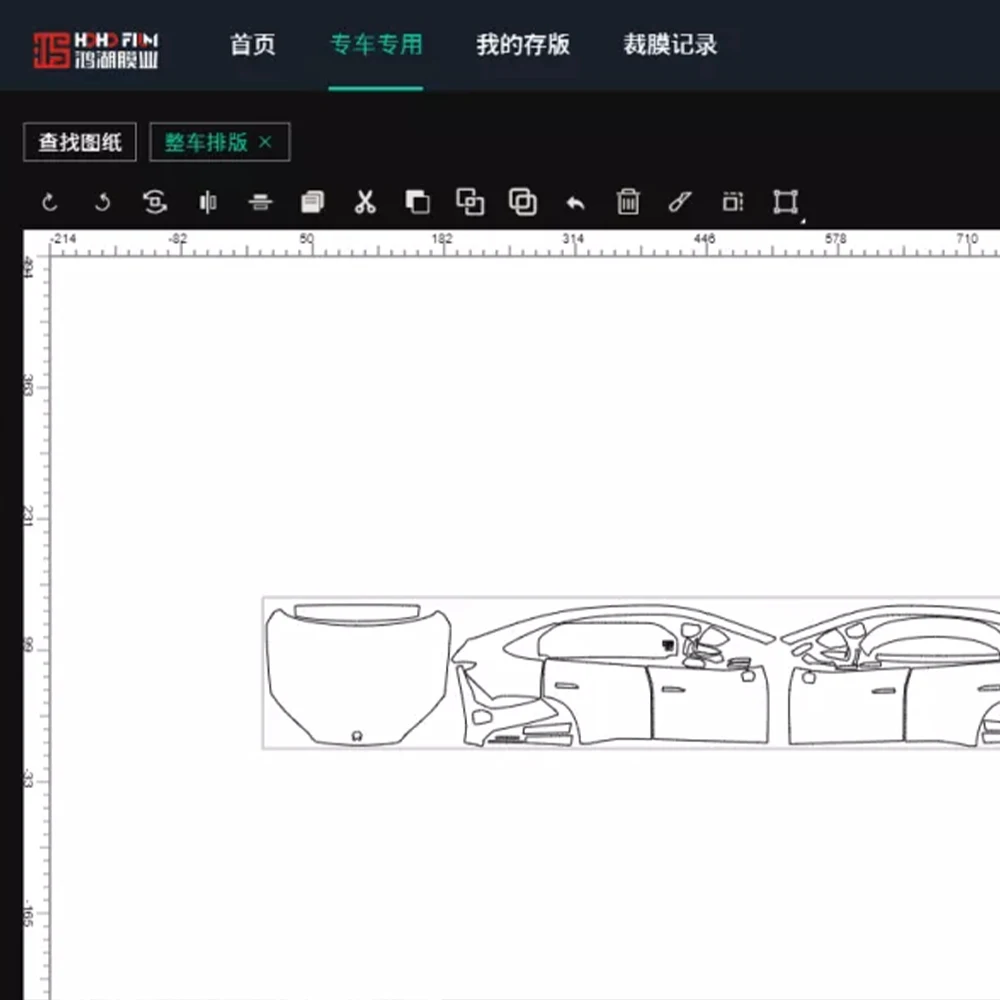The height and width of the screenshot is (1000, 1000).
Task: Click the overlapping squares subtract icon
Action: pos(417,203)
